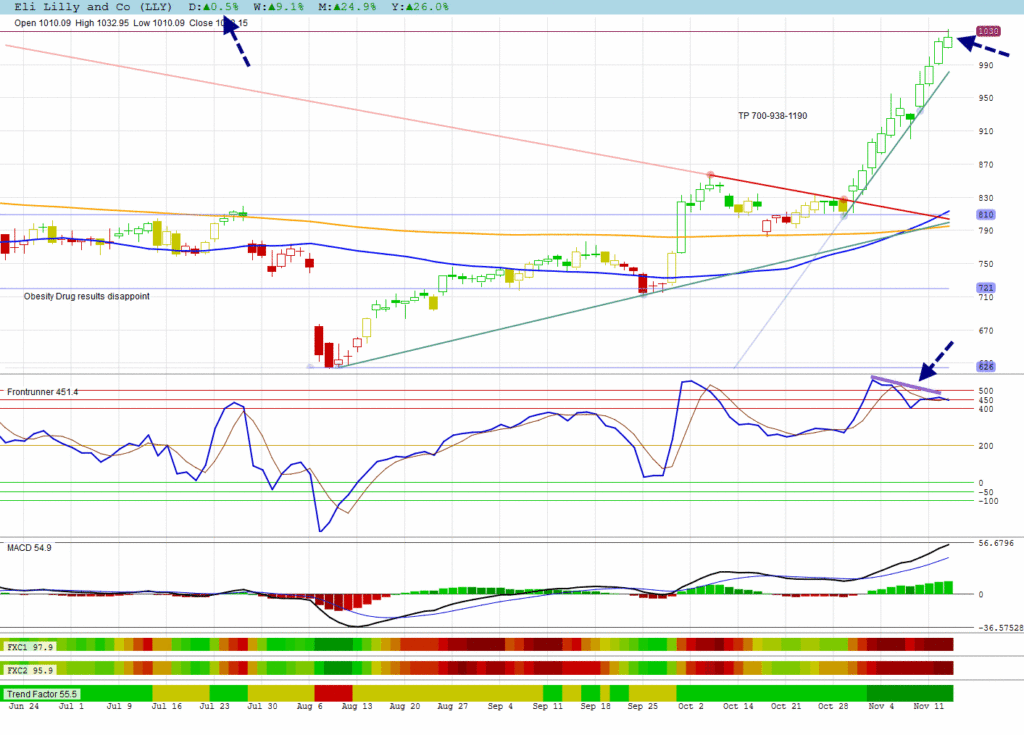Select the MACD 54.9 indicator title

click(x=28, y=548)
